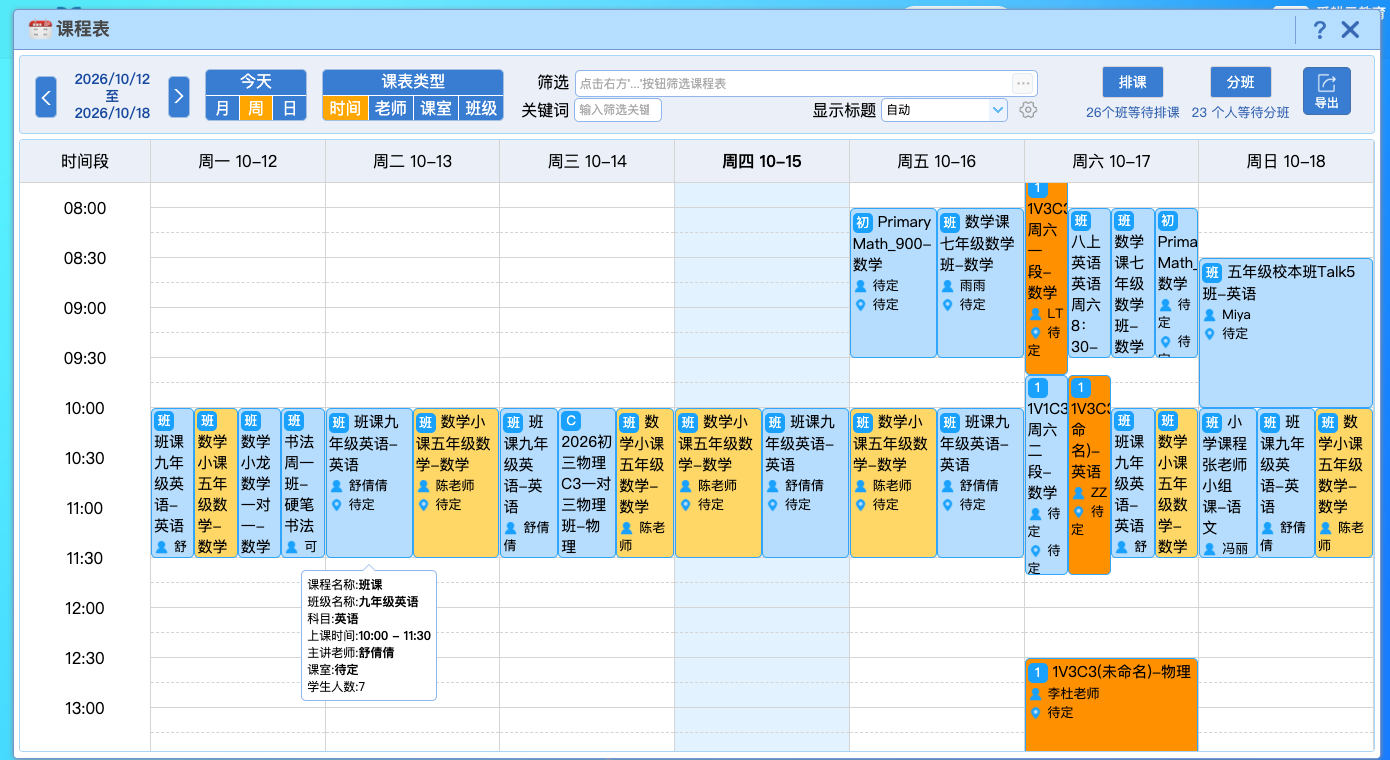The image size is (1390, 760).
Task: Click the 班 badge on Saturday's 八上英语 class
Action: pos(1081,221)
